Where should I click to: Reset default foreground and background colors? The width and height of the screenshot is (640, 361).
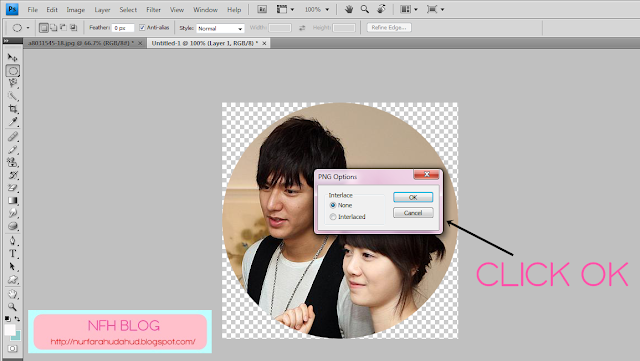[8, 318]
